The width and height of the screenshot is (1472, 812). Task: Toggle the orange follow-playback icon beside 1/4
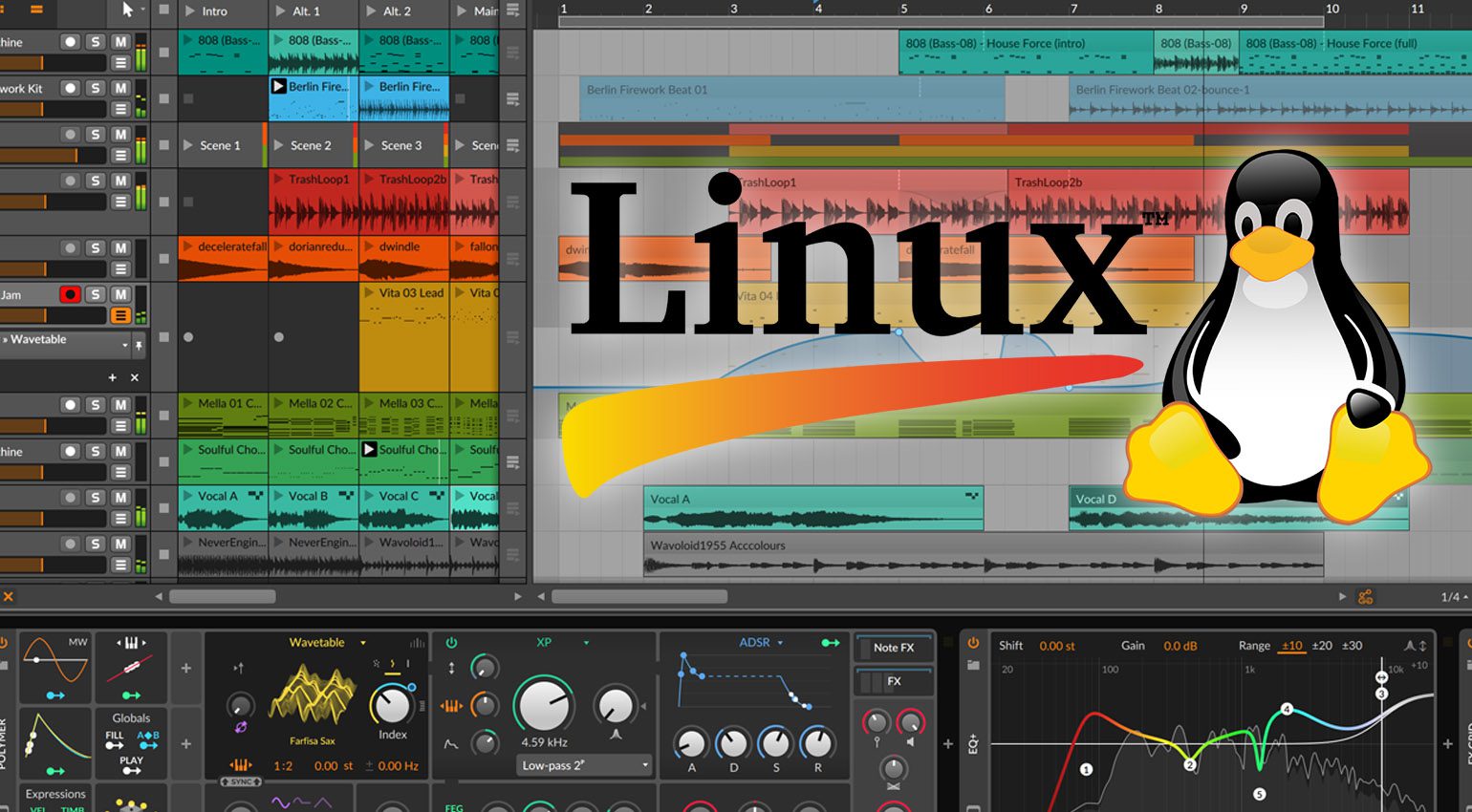pyautogui.click(x=1366, y=597)
